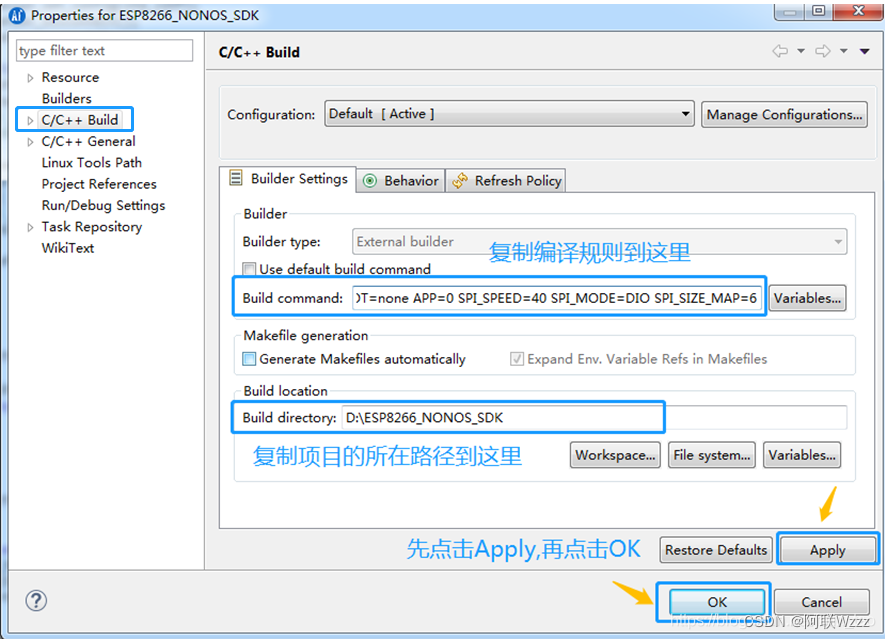Open the view menu triangle in the header
The image size is (885, 639).
(x=865, y=51)
